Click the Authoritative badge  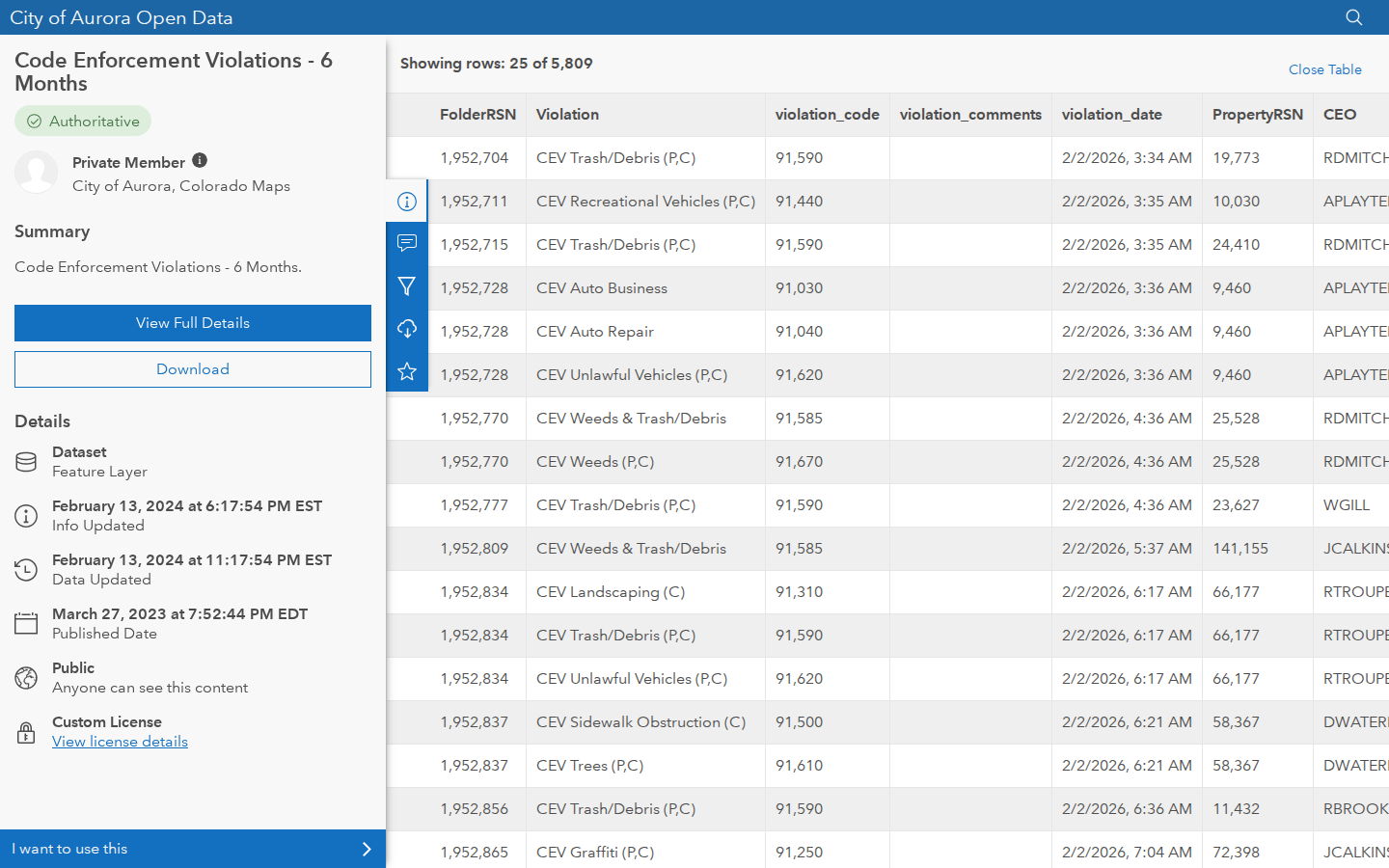(x=83, y=121)
